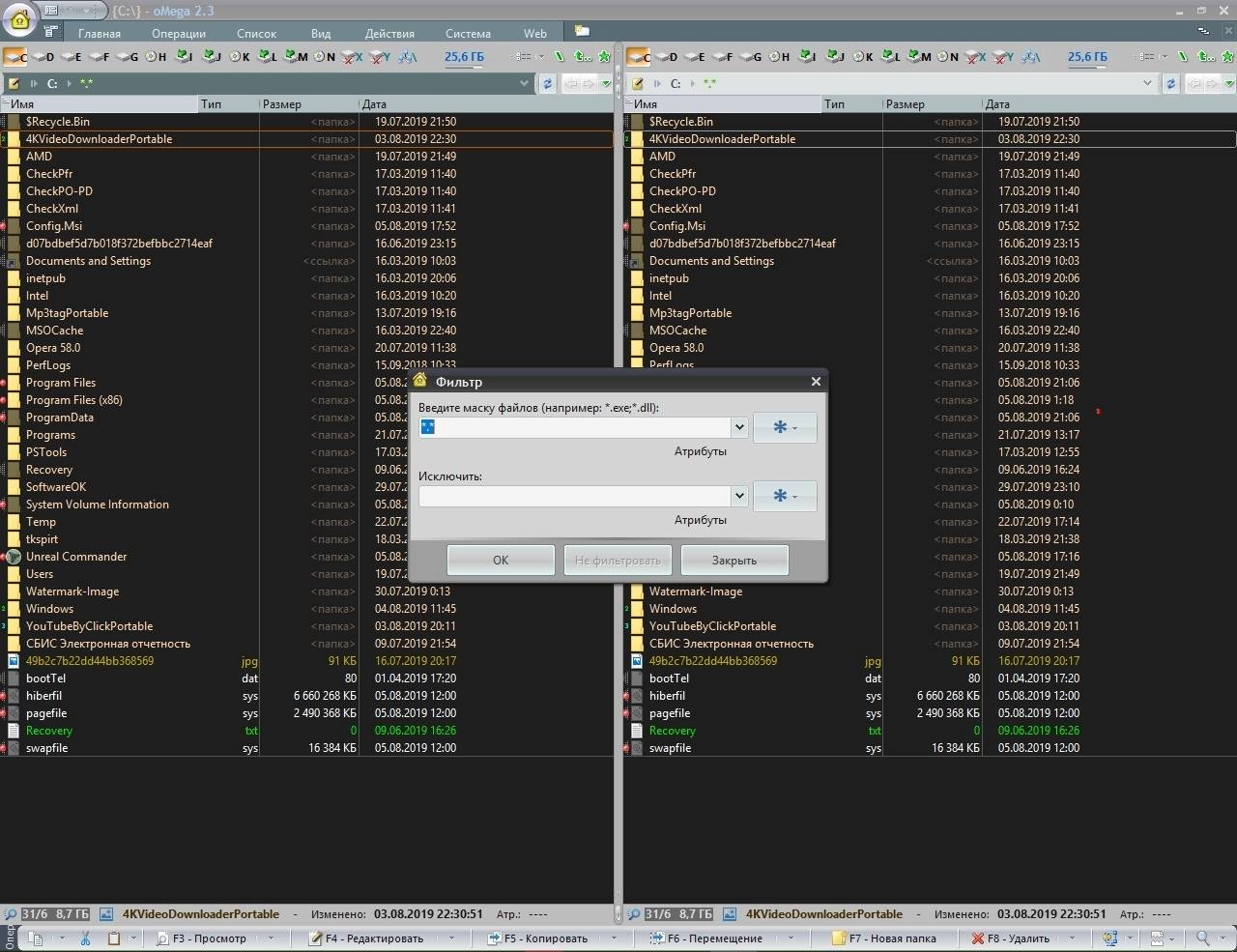The width and height of the screenshot is (1237, 952).
Task: Sort left panel by Имя column
Action: click(100, 103)
